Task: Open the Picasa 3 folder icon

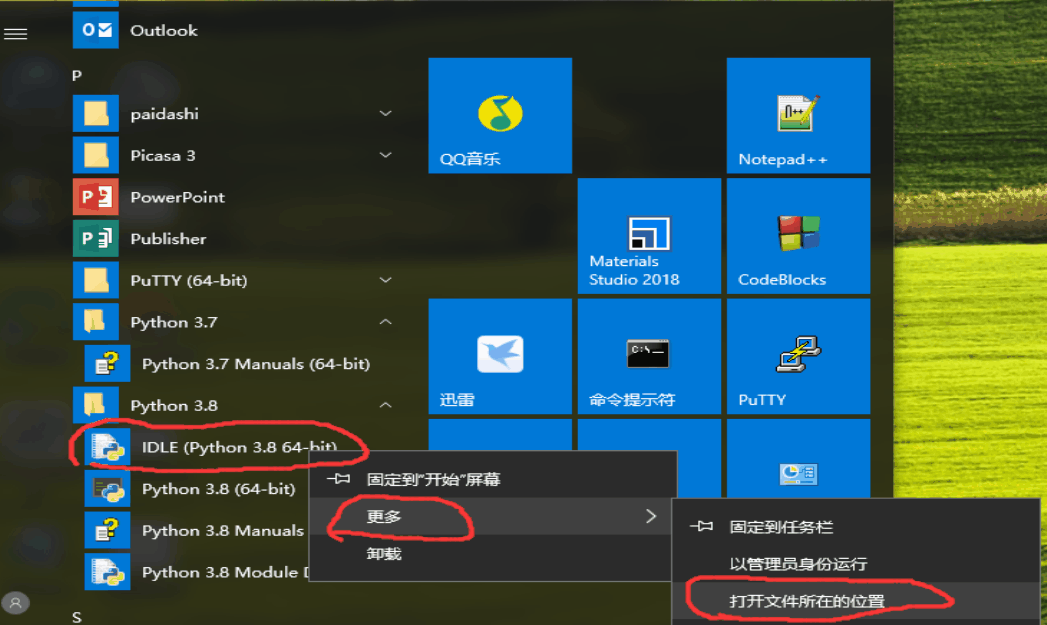Action: click(95, 156)
